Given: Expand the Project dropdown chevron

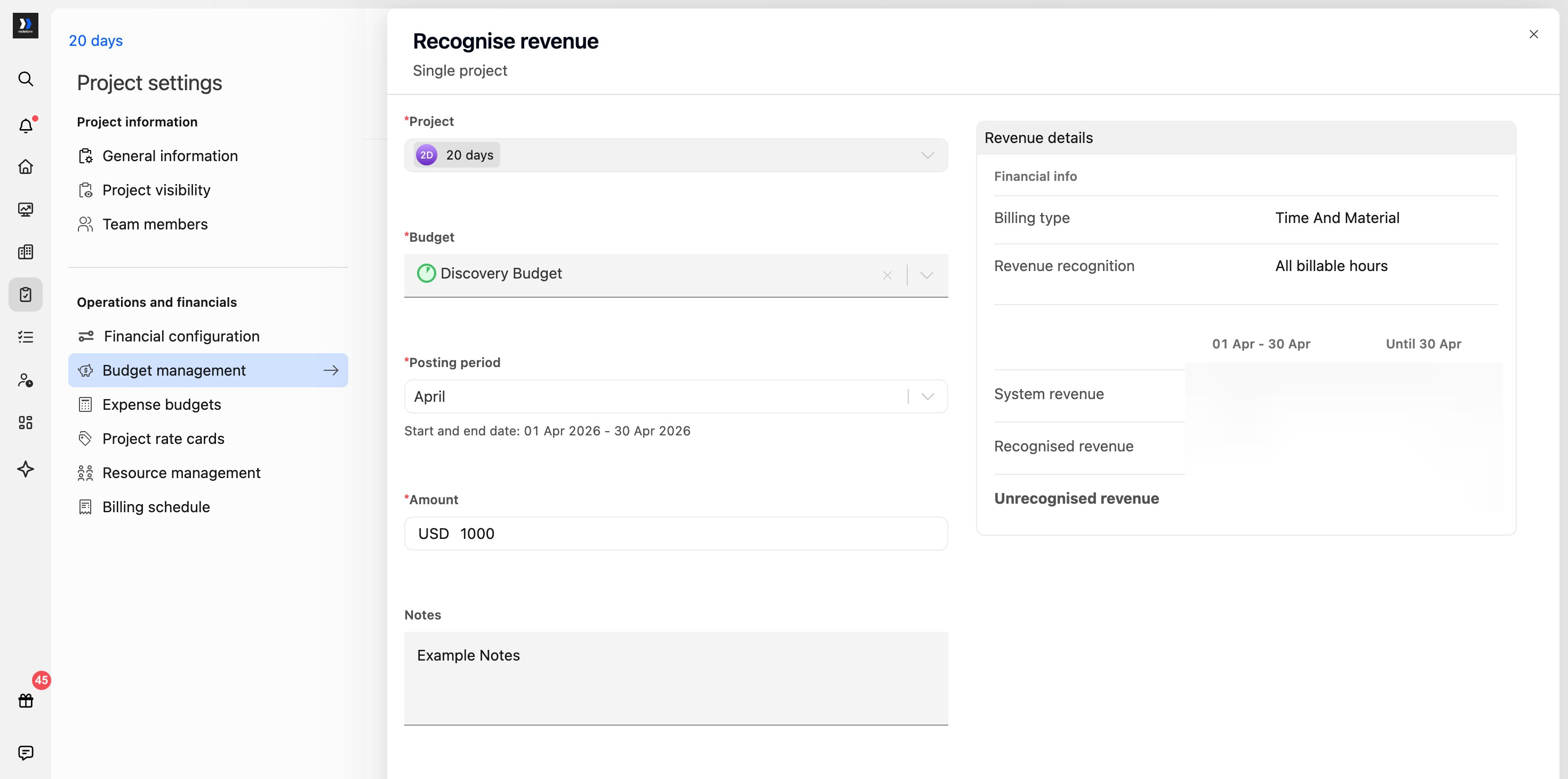Looking at the screenshot, I should coord(927,155).
